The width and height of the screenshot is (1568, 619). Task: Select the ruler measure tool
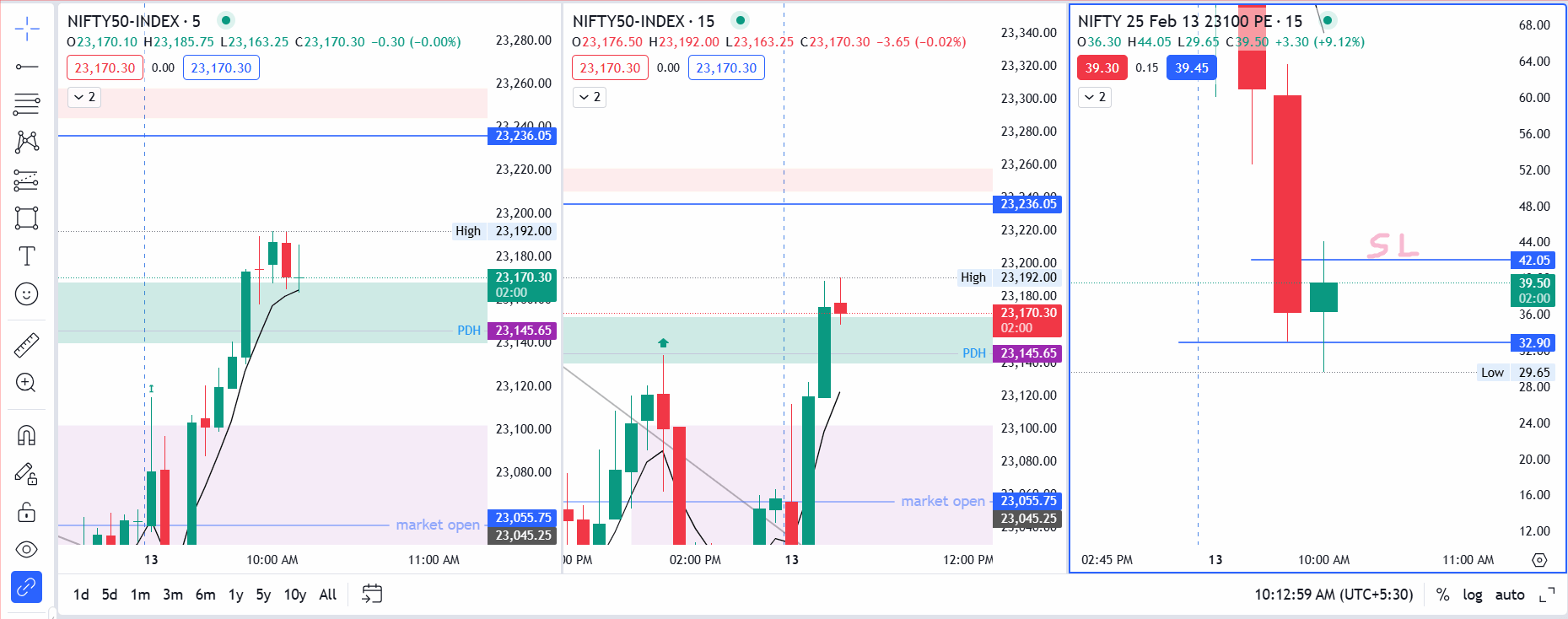[26, 344]
